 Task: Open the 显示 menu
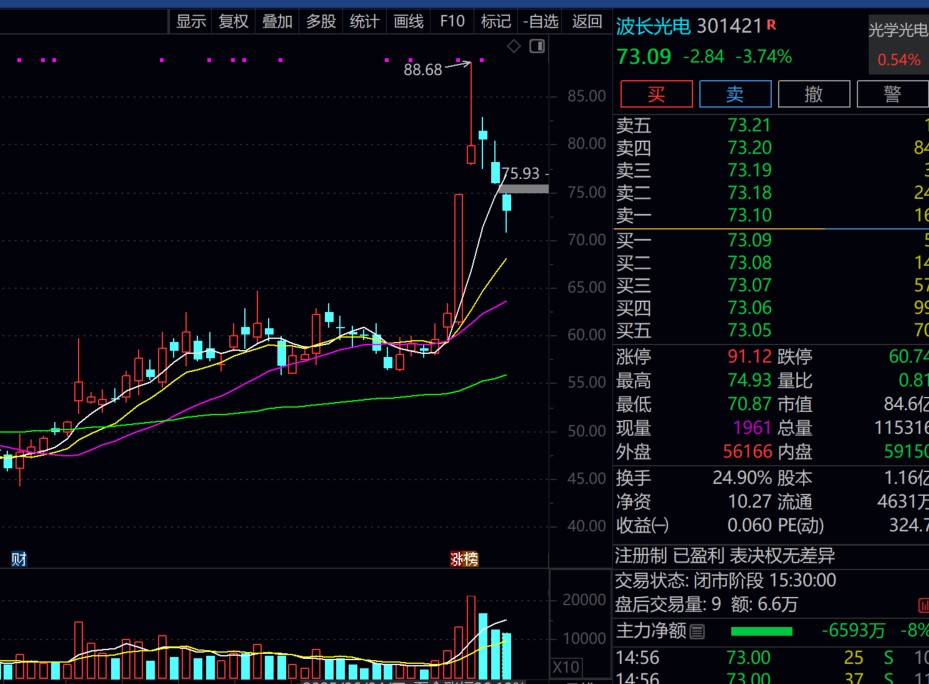tap(191, 22)
